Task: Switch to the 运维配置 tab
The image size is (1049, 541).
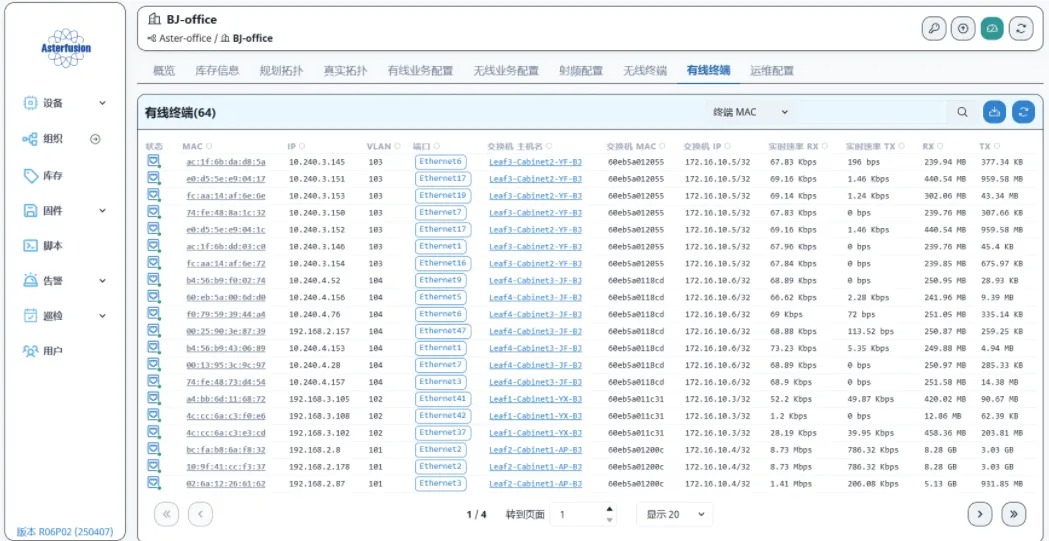Action: [x=771, y=70]
